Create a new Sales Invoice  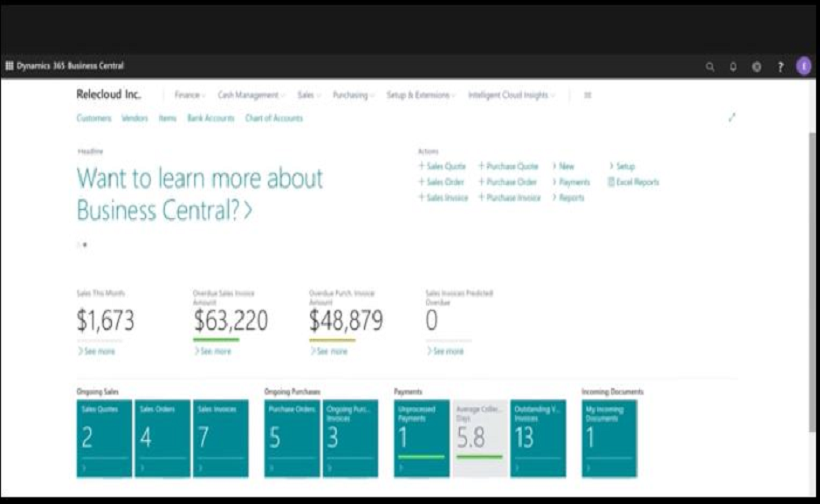443,198
